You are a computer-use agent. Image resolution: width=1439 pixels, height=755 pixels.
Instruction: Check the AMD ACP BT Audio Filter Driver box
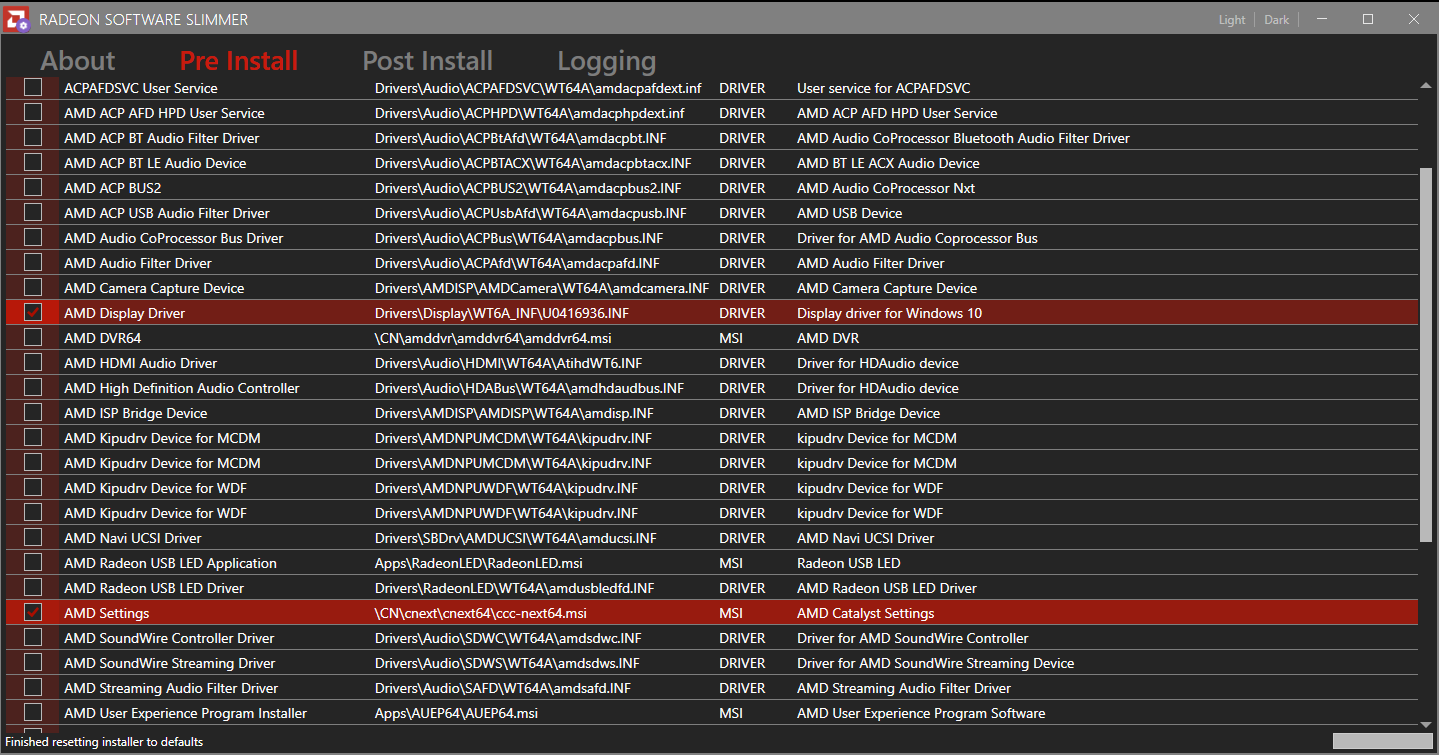33,137
